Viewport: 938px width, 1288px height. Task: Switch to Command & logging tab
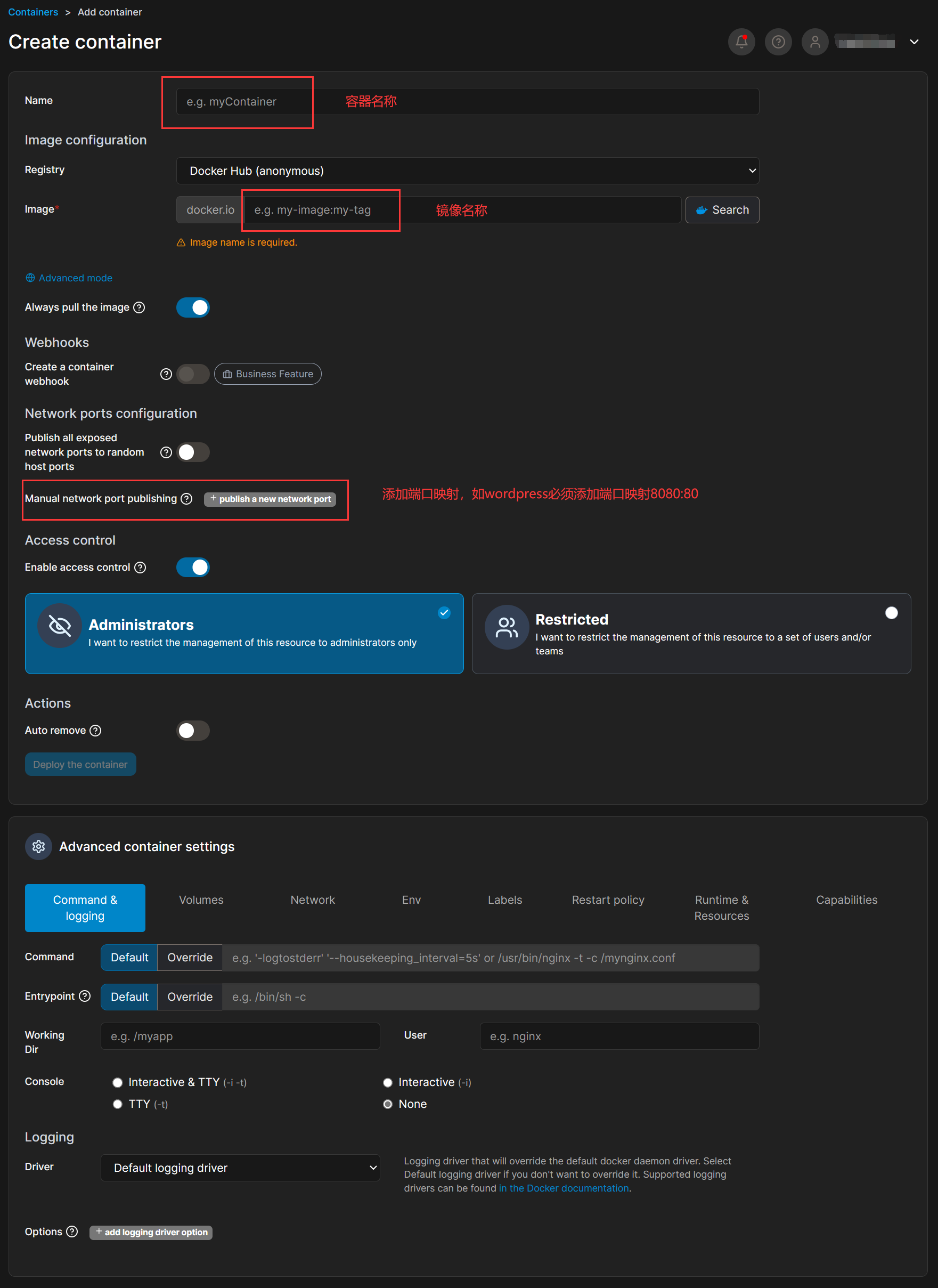point(85,908)
